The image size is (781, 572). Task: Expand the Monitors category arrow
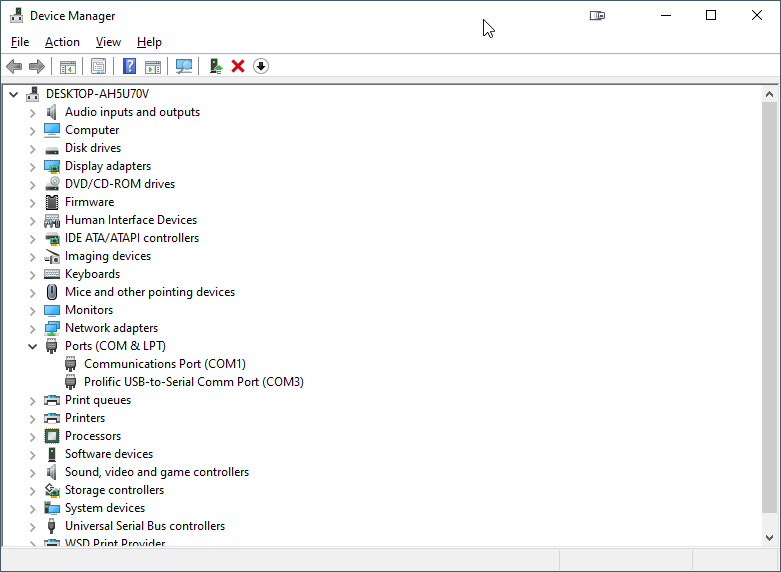point(32,311)
